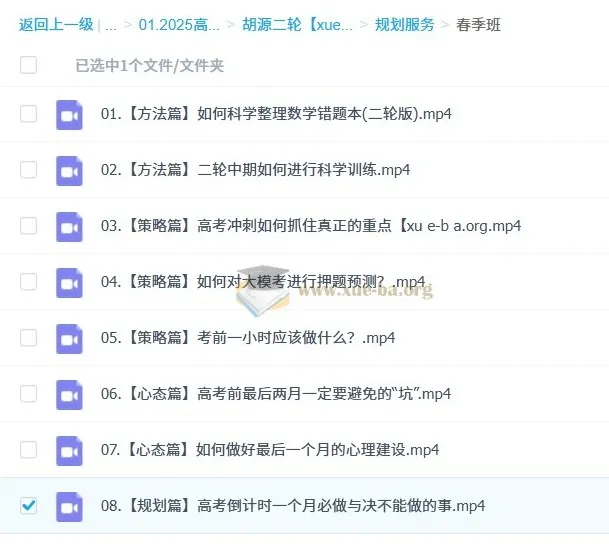Click video icon of file 04 押题预测
This screenshot has height=547, width=609.
[68, 282]
